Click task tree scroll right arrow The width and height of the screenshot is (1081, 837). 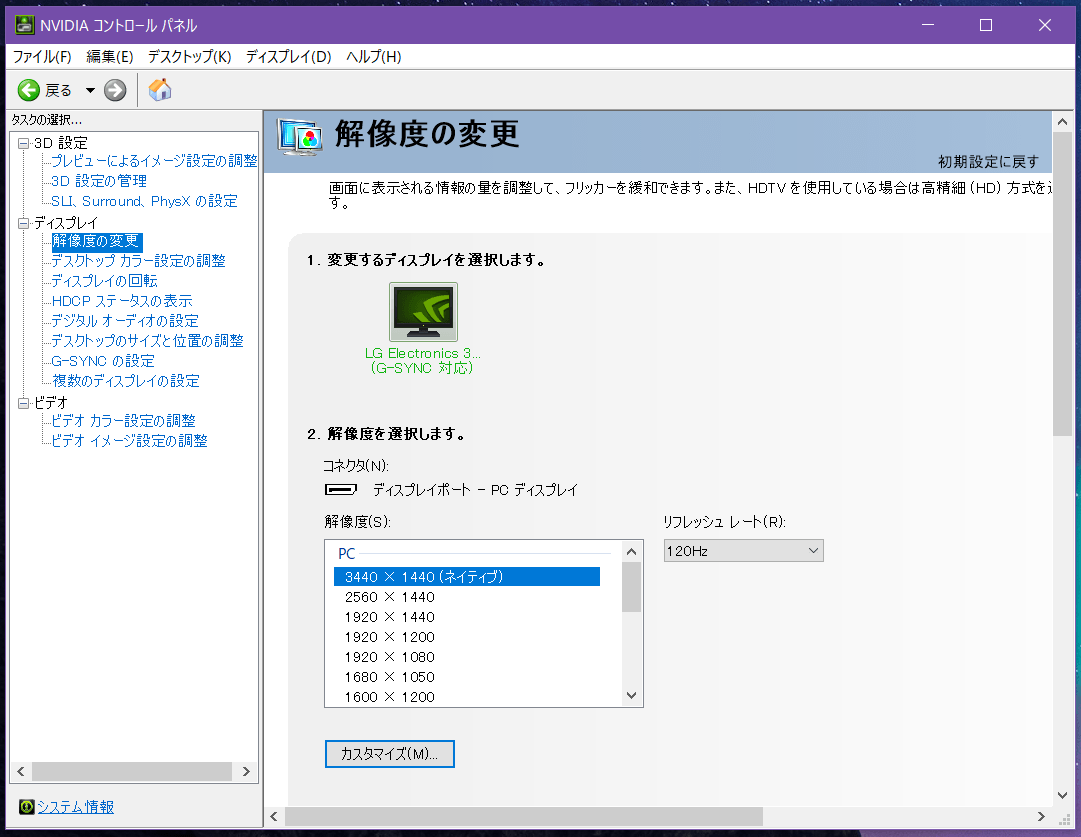click(246, 772)
